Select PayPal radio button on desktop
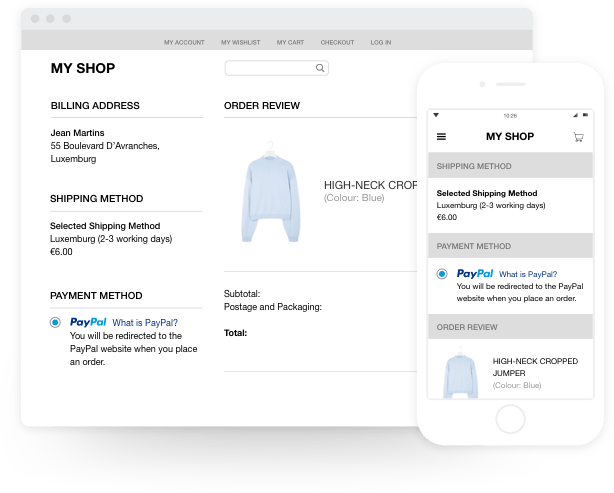614x493 pixels. [54, 323]
